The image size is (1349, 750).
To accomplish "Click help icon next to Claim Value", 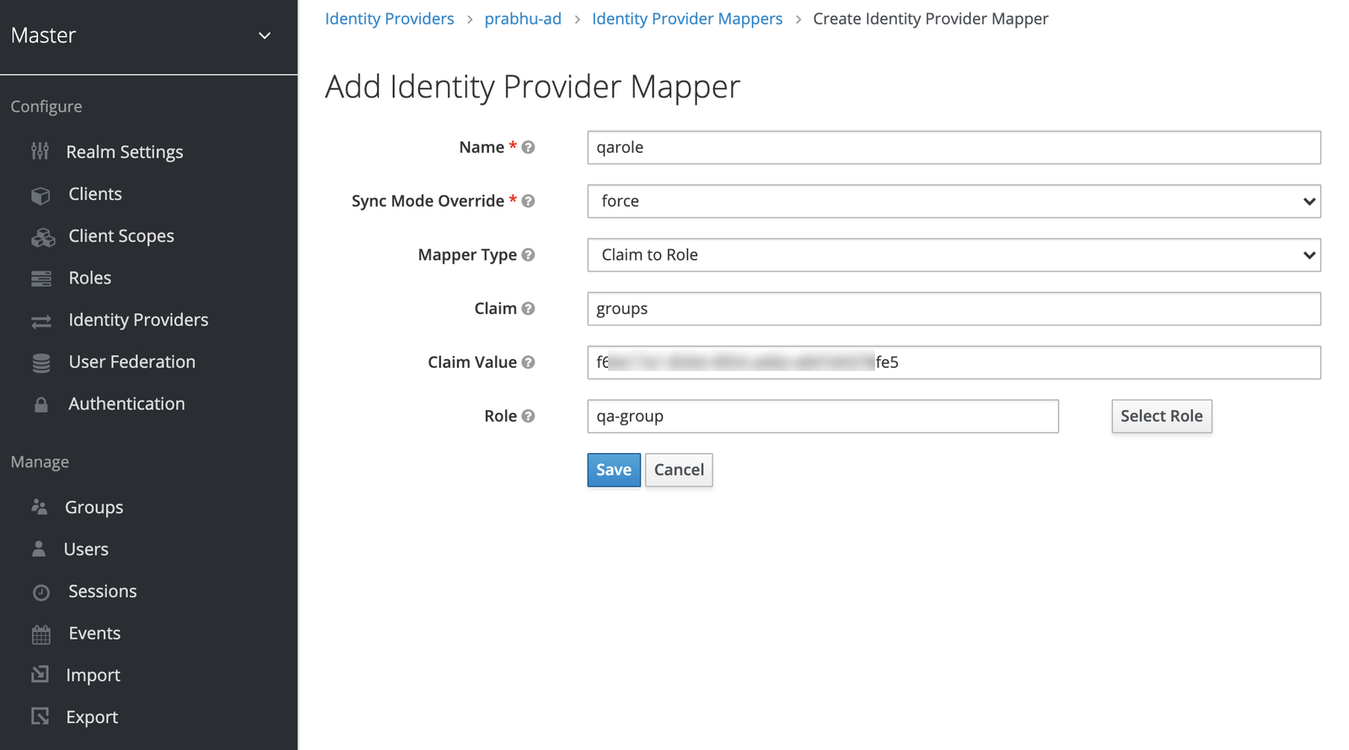I will [528, 362].
